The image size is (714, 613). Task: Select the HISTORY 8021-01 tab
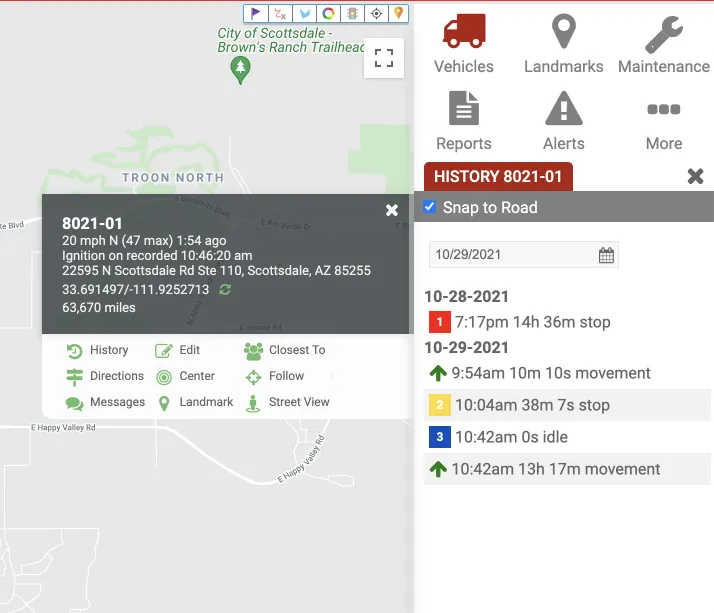tap(498, 177)
